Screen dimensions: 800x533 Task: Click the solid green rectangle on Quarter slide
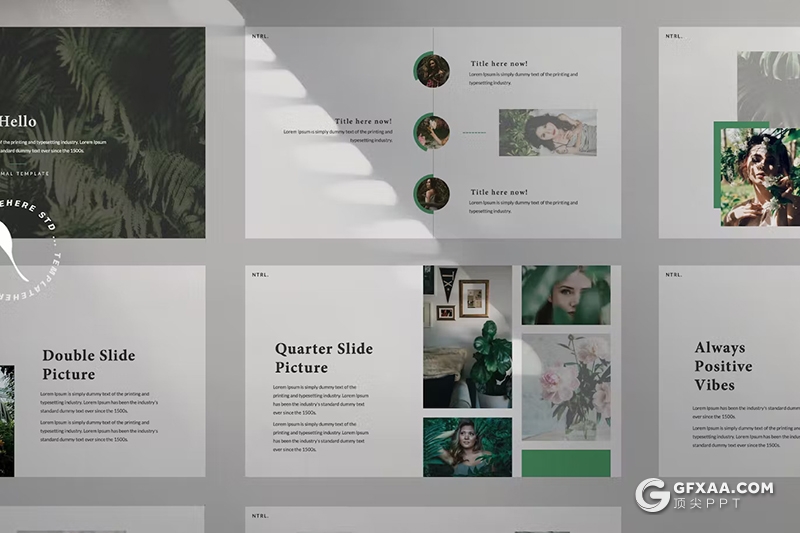[566, 463]
